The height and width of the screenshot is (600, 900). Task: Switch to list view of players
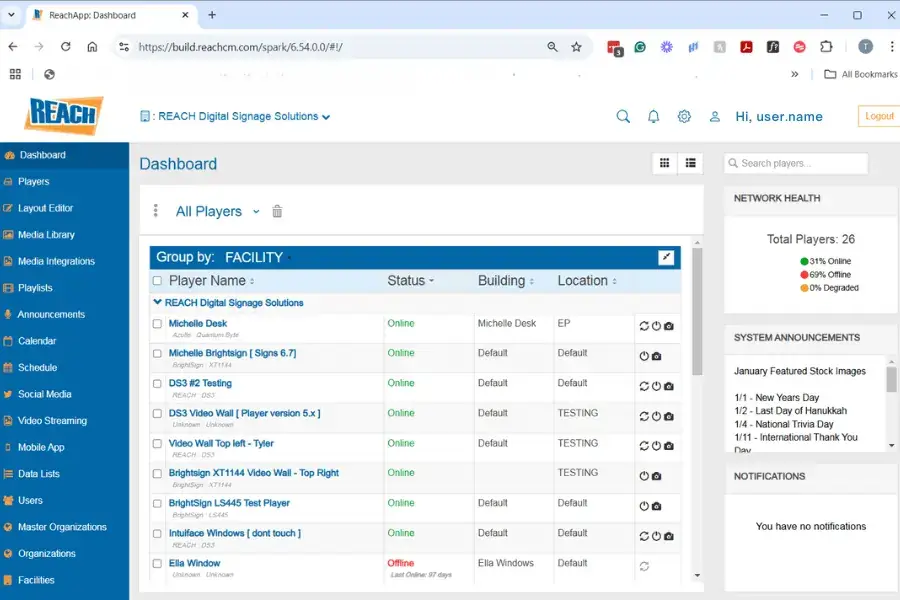[x=691, y=162]
